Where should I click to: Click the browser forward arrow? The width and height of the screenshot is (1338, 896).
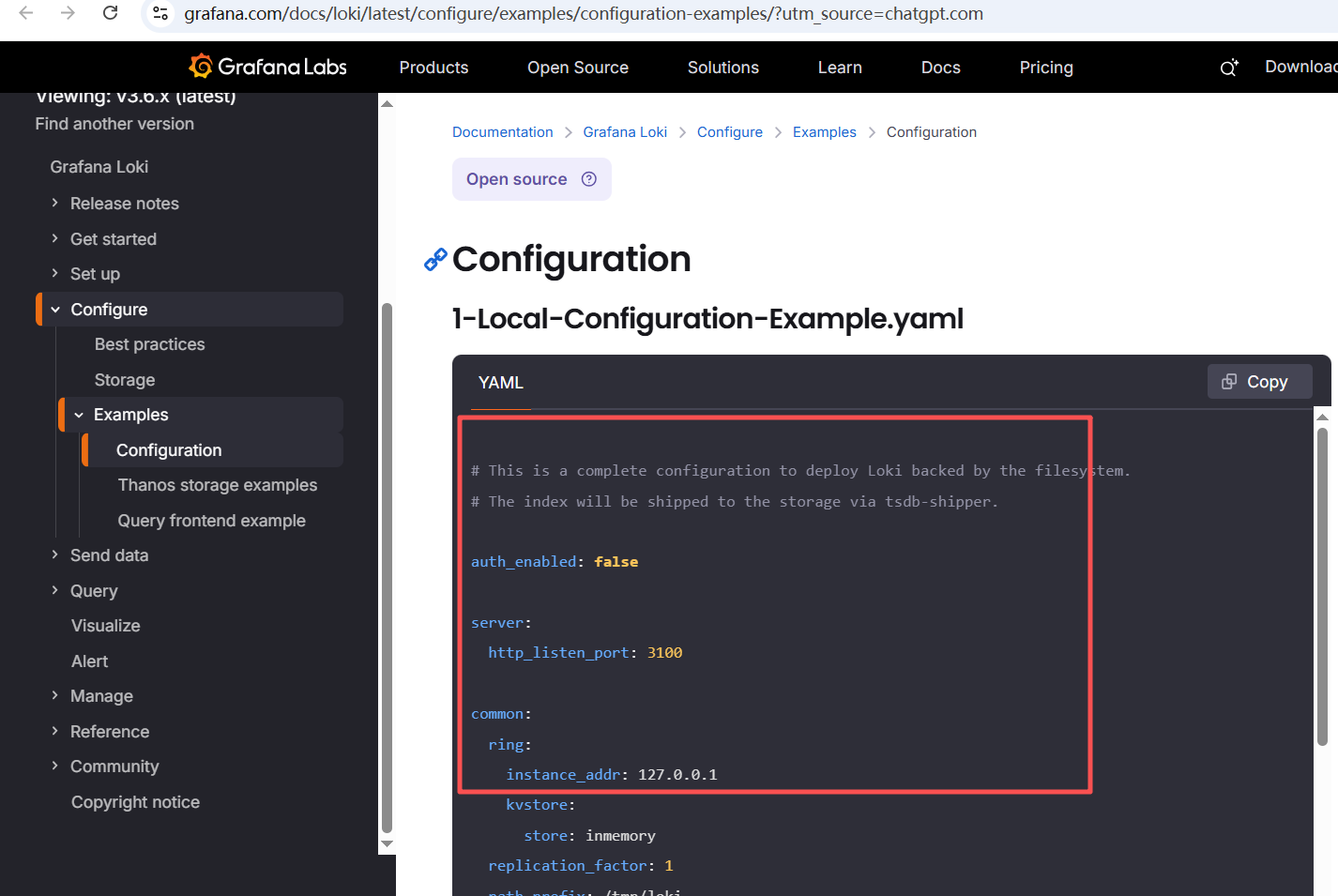[x=68, y=13]
